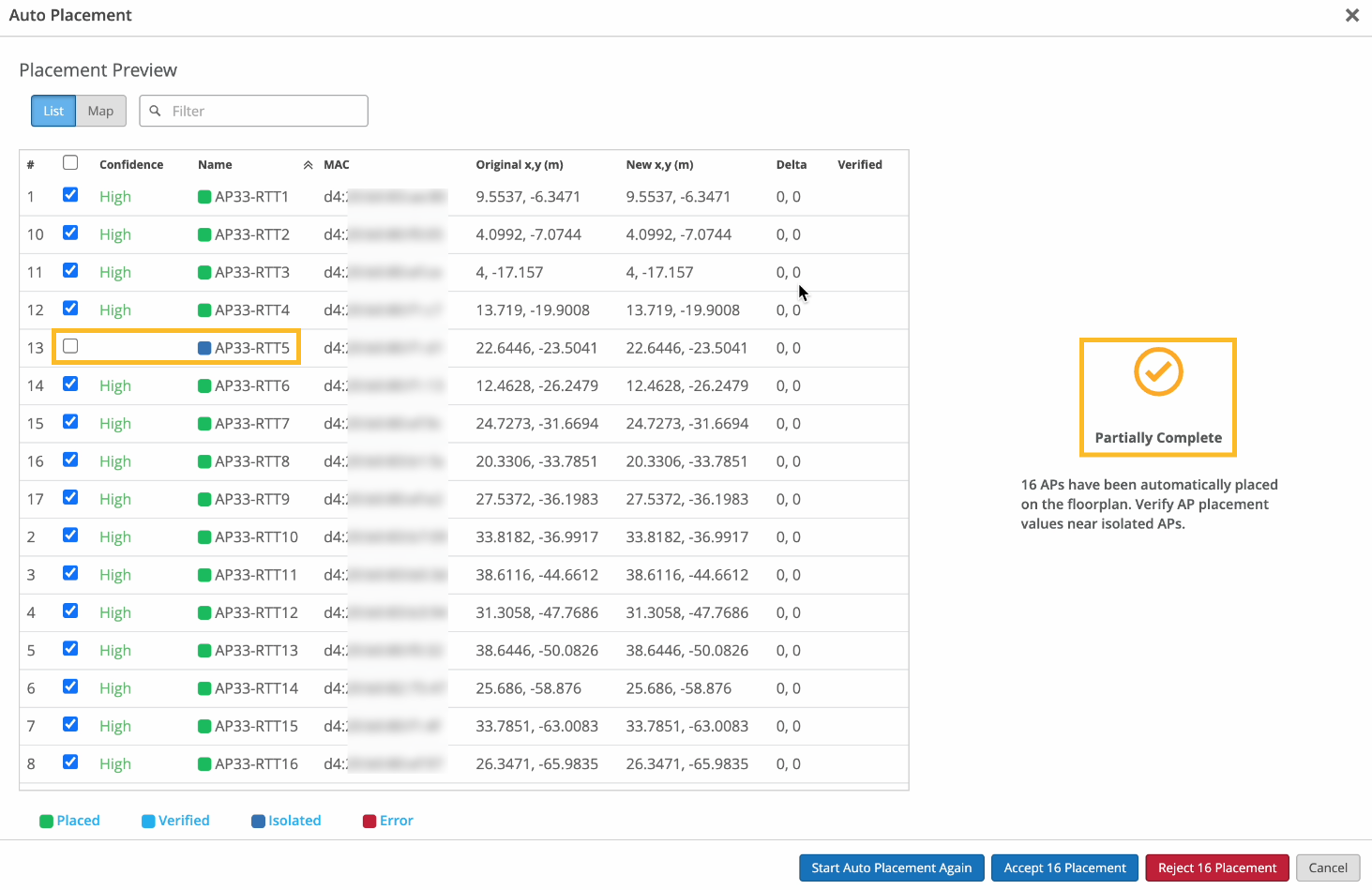Viewport: 1372px width, 890px height.
Task: Check the unchecked box for AP33-RTT5
Action: coord(70,347)
